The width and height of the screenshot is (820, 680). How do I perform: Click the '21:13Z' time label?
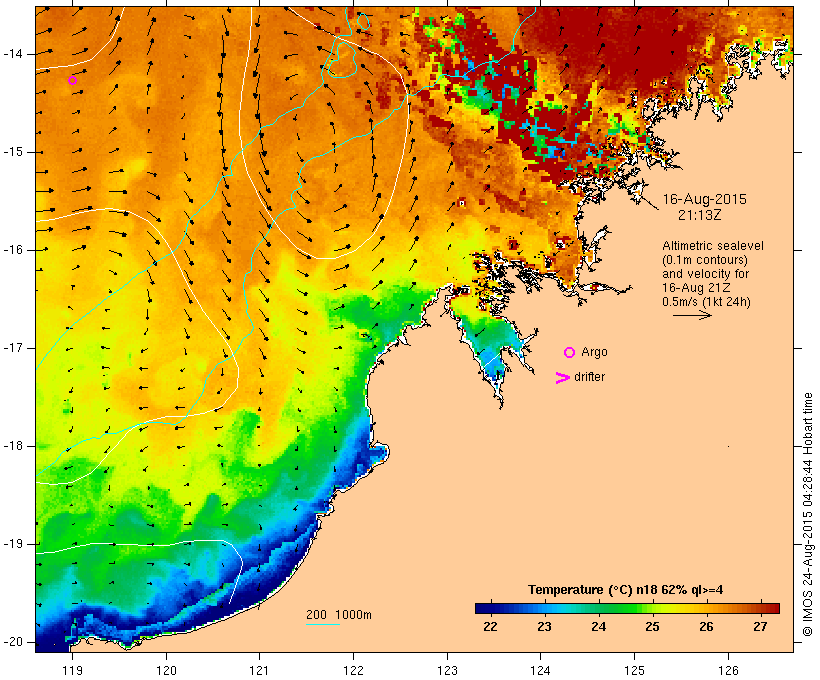pyautogui.click(x=700, y=215)
